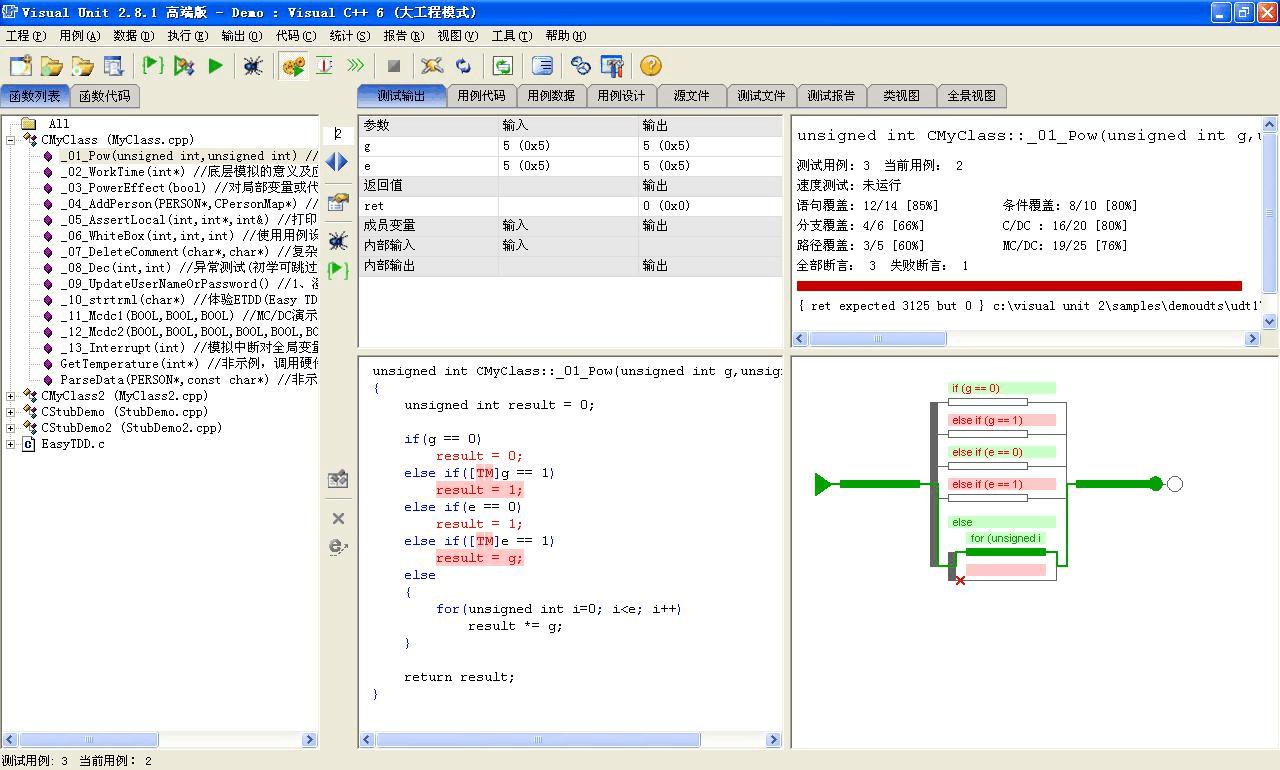Switch to the 源文件 tab
The image size is (1280, 770).
[691, 96]
